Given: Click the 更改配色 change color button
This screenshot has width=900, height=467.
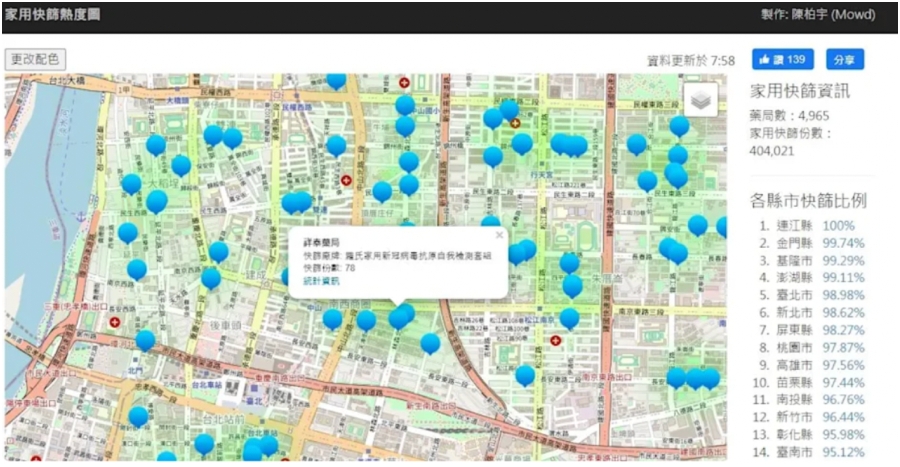Looking at the screenshot, I should pyautogui.click(x=35, y=60).
